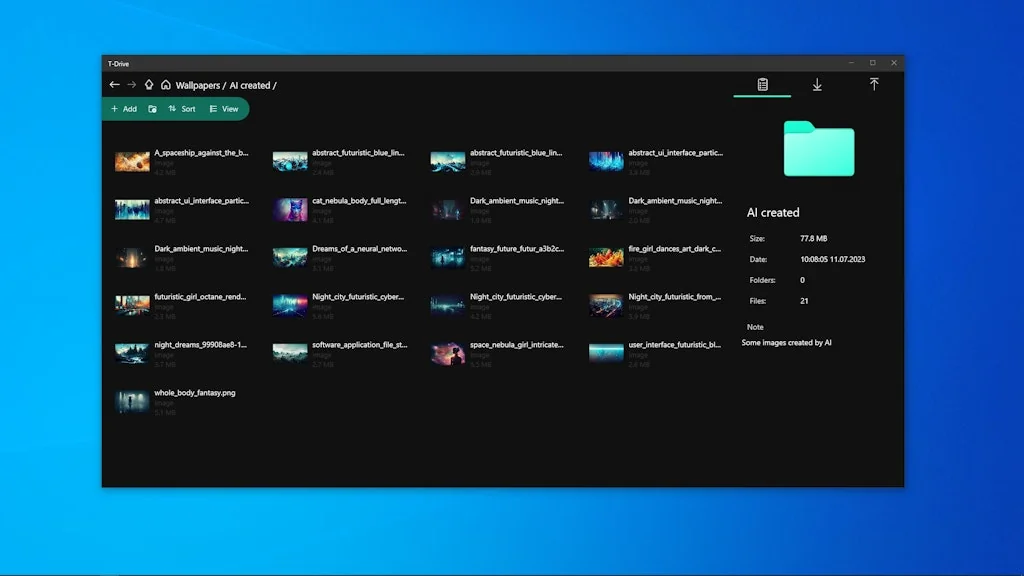This screenshot has height=576, width=1024.
Task: Open the View options
Action: (x=224, y=109)
